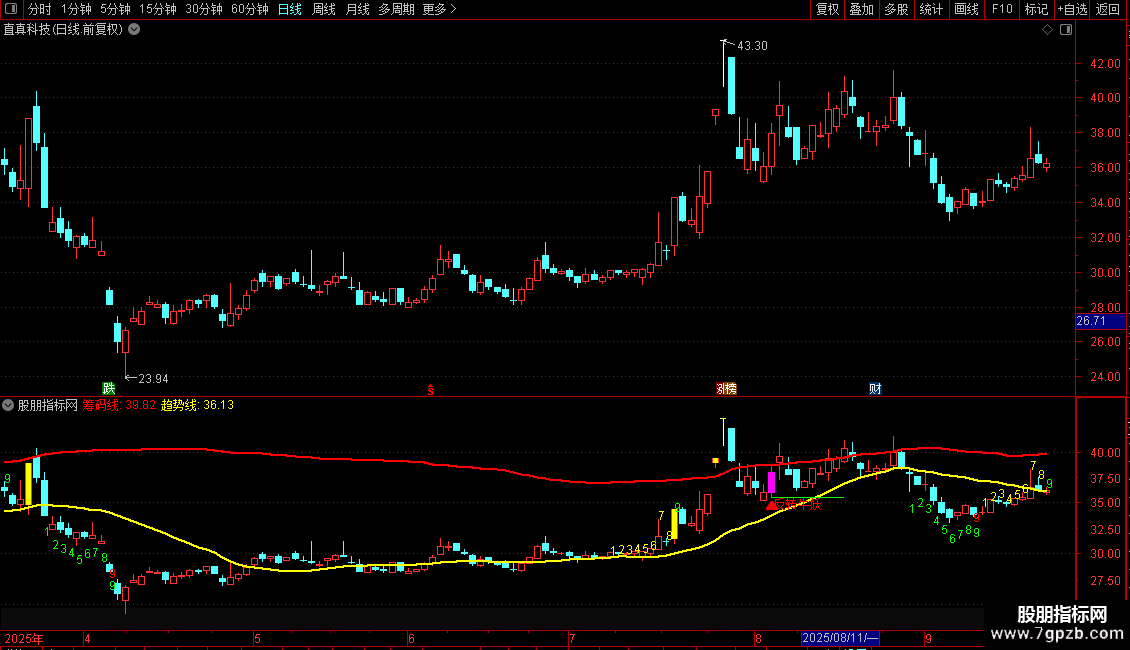
Task: Toggle the right side panel icon
Action: 1066,30
